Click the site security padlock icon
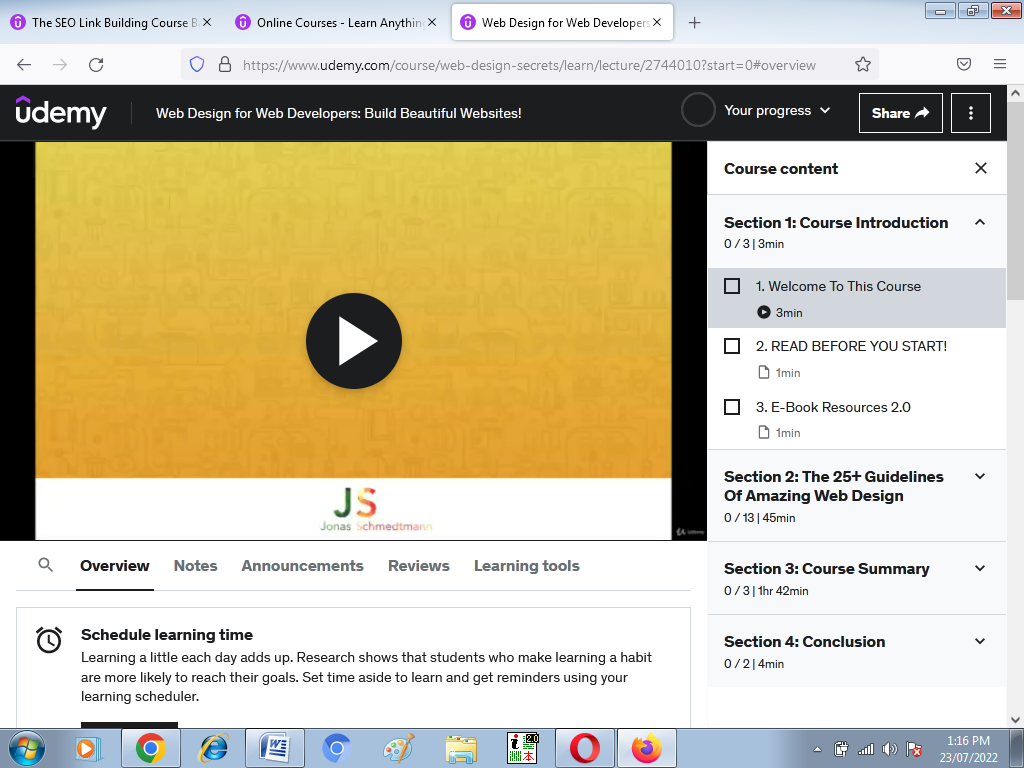This screenshot has height=768, width=1024. [x=225, y=64]
